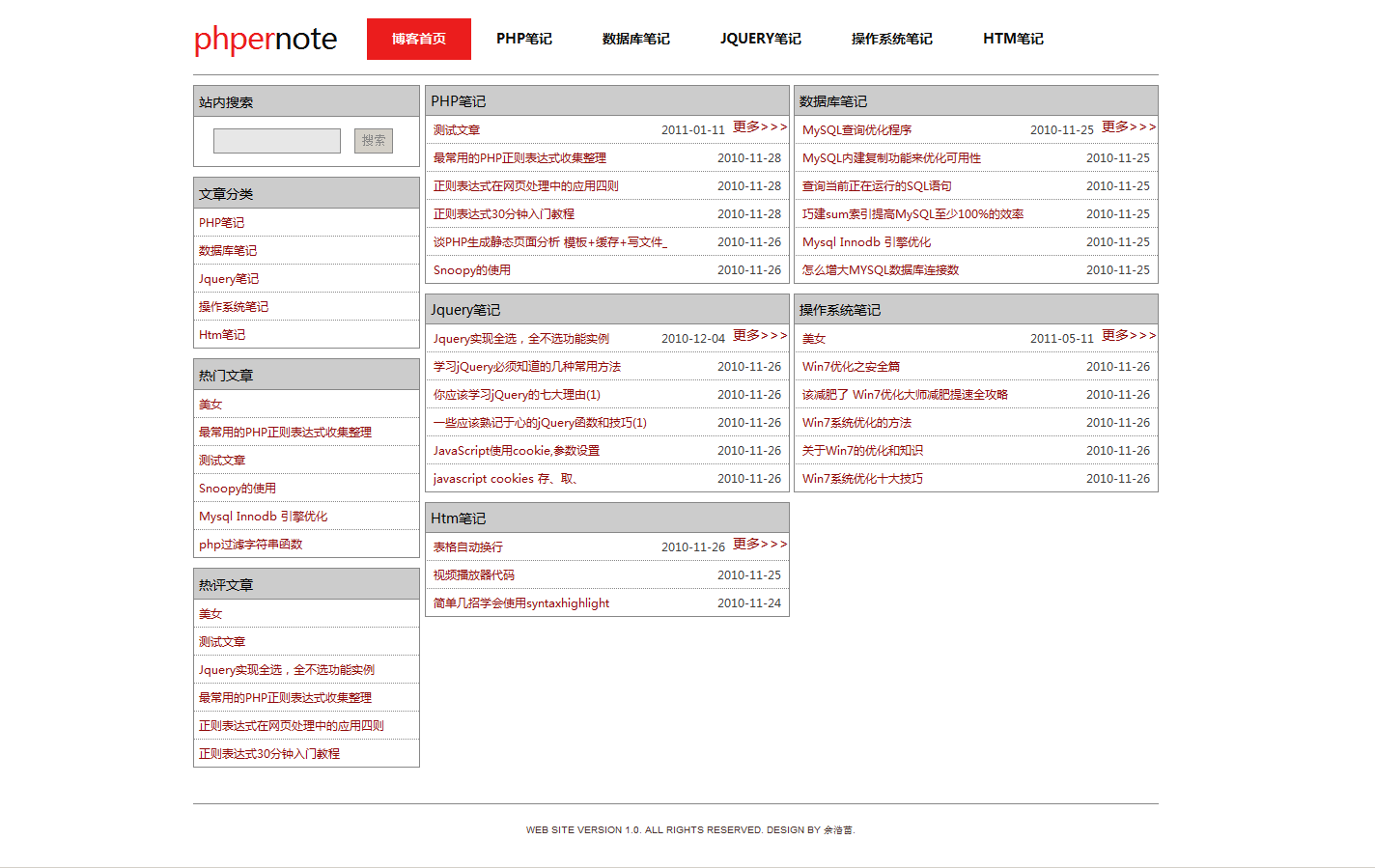This screenshot has height=868, width=1375.
Task: Open the HTM笔记 navigation tab
Action: pos(1013,40)
